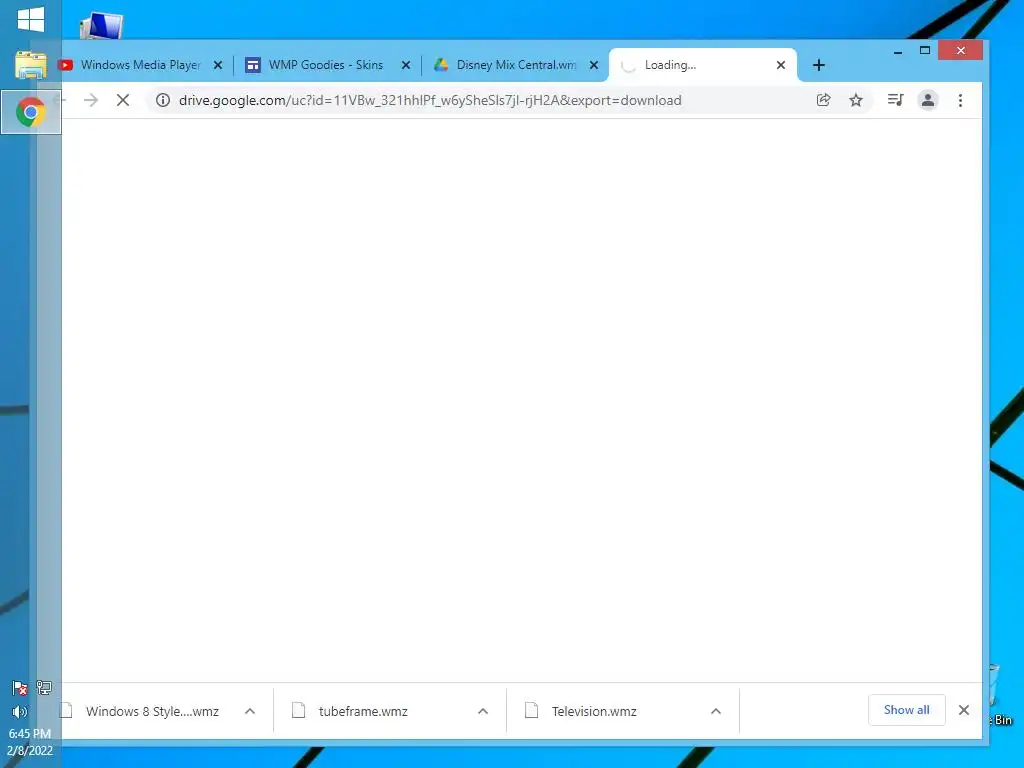Open Television.wmz download

pos(594,711)
